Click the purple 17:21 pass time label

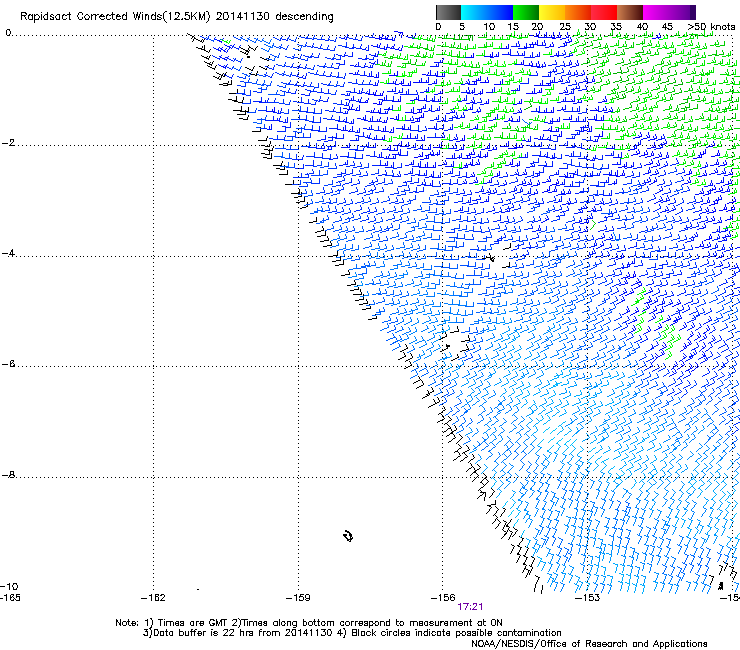tap(470, 607)
